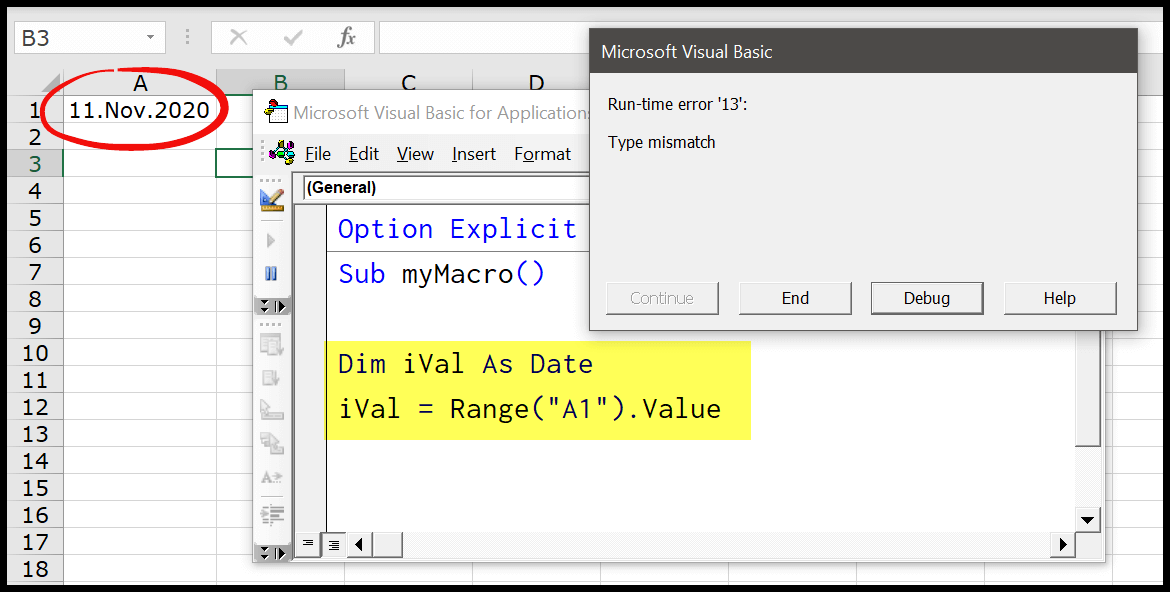Select the Complete Word icon in the Edit toolbar
Image resolution: width=1170 pixels, height=592 pixels.
(x=272, y=478)
